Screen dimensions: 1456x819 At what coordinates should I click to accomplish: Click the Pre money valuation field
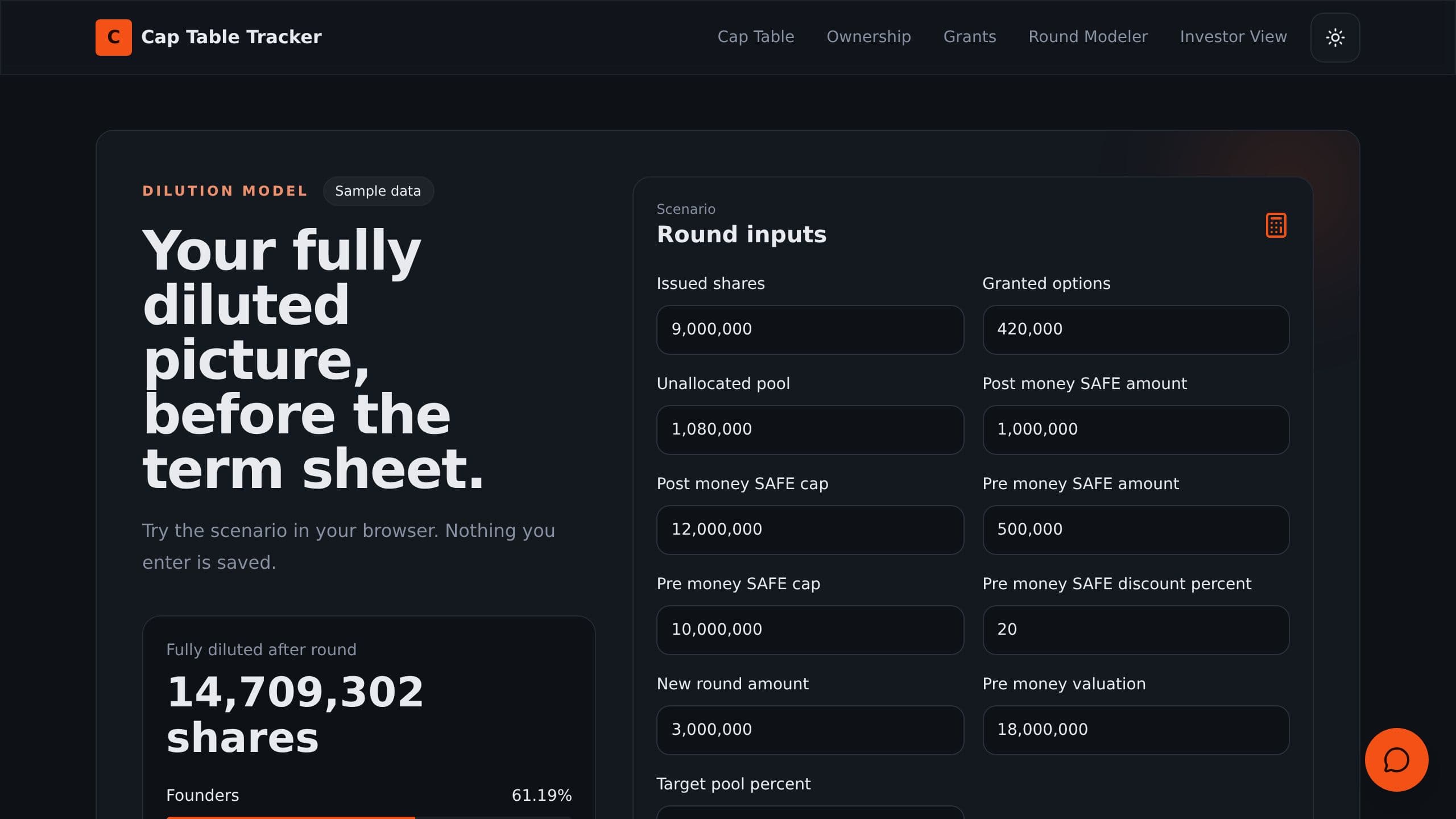[1136, 730]
